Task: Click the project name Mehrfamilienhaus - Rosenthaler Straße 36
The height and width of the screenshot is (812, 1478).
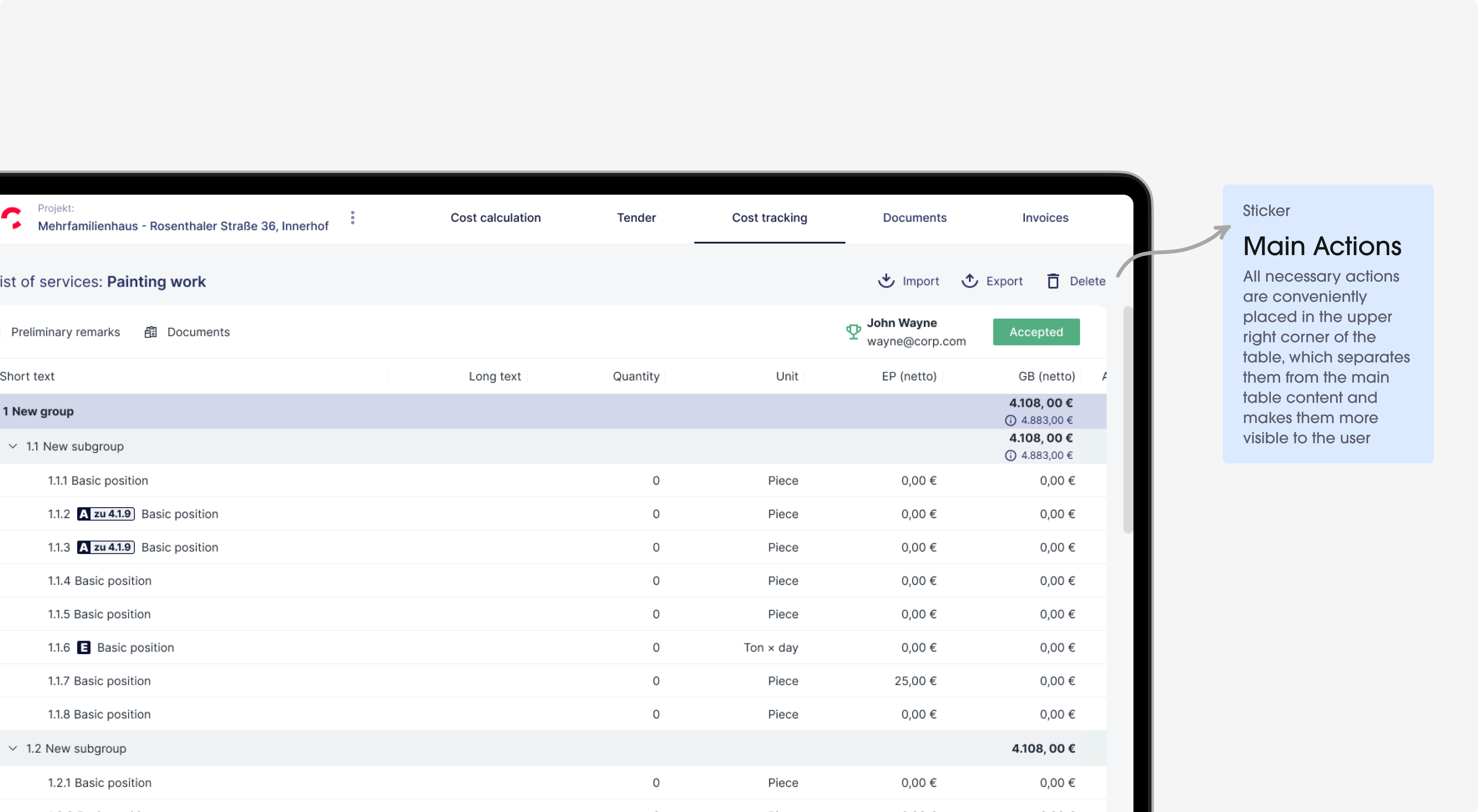Action: coord(183,226)
